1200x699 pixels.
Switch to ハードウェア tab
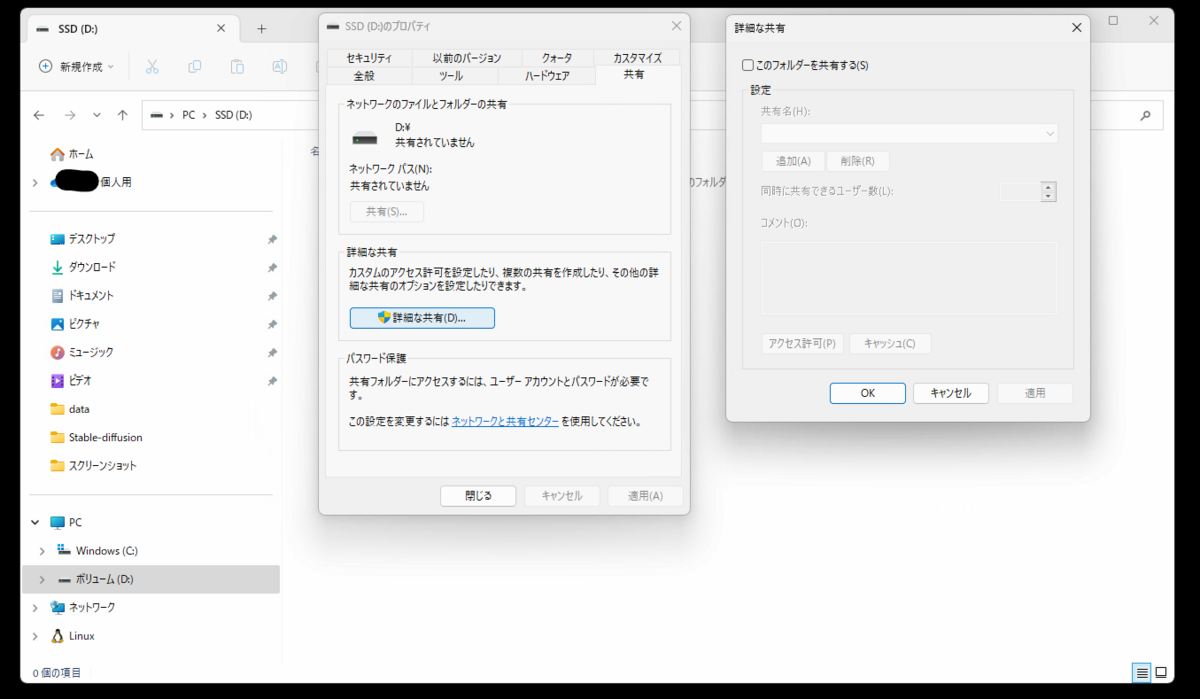tap(547, 75)
